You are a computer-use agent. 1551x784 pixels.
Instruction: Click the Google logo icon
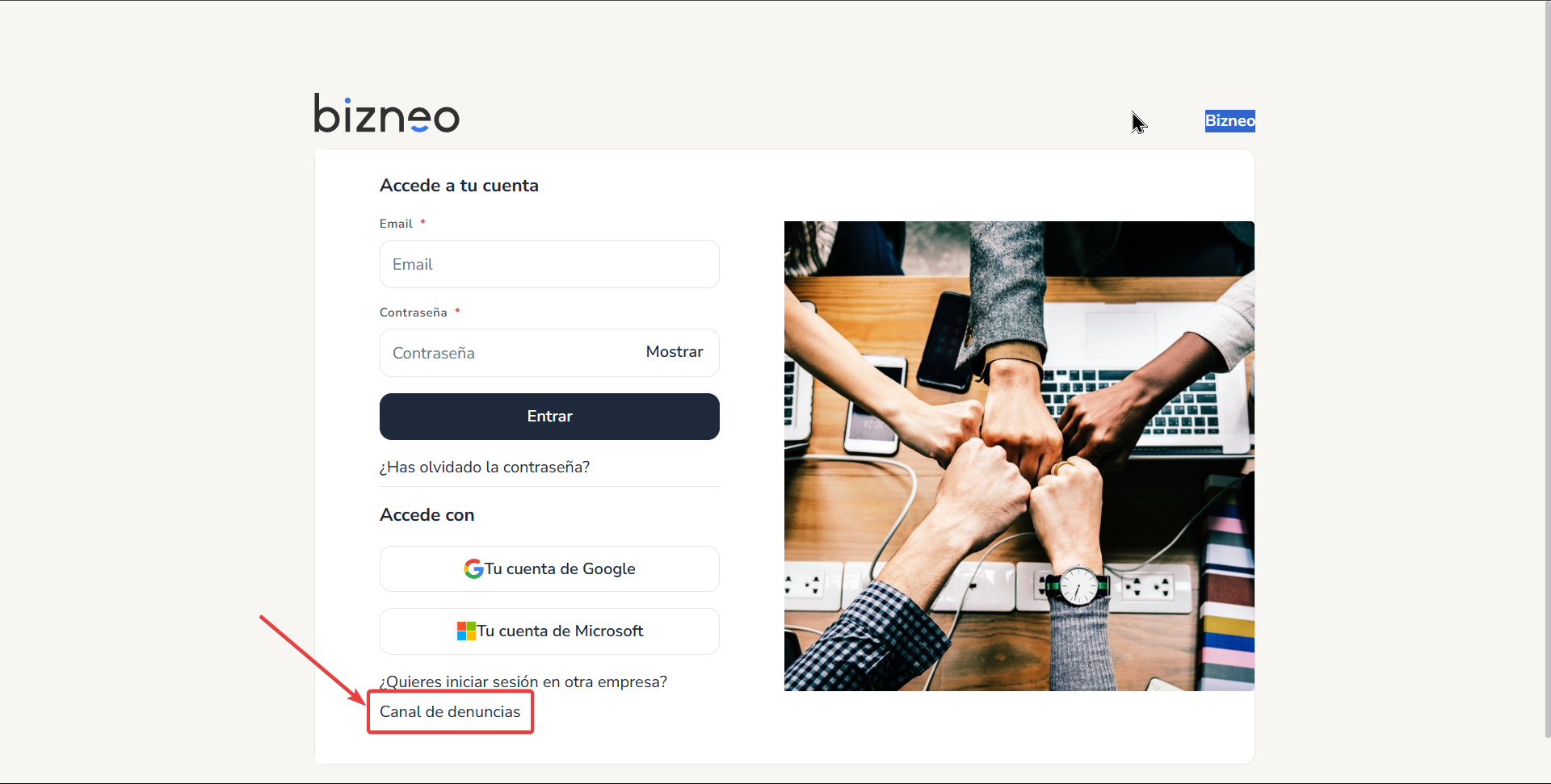pyautogui.click(x=473, y=569)
